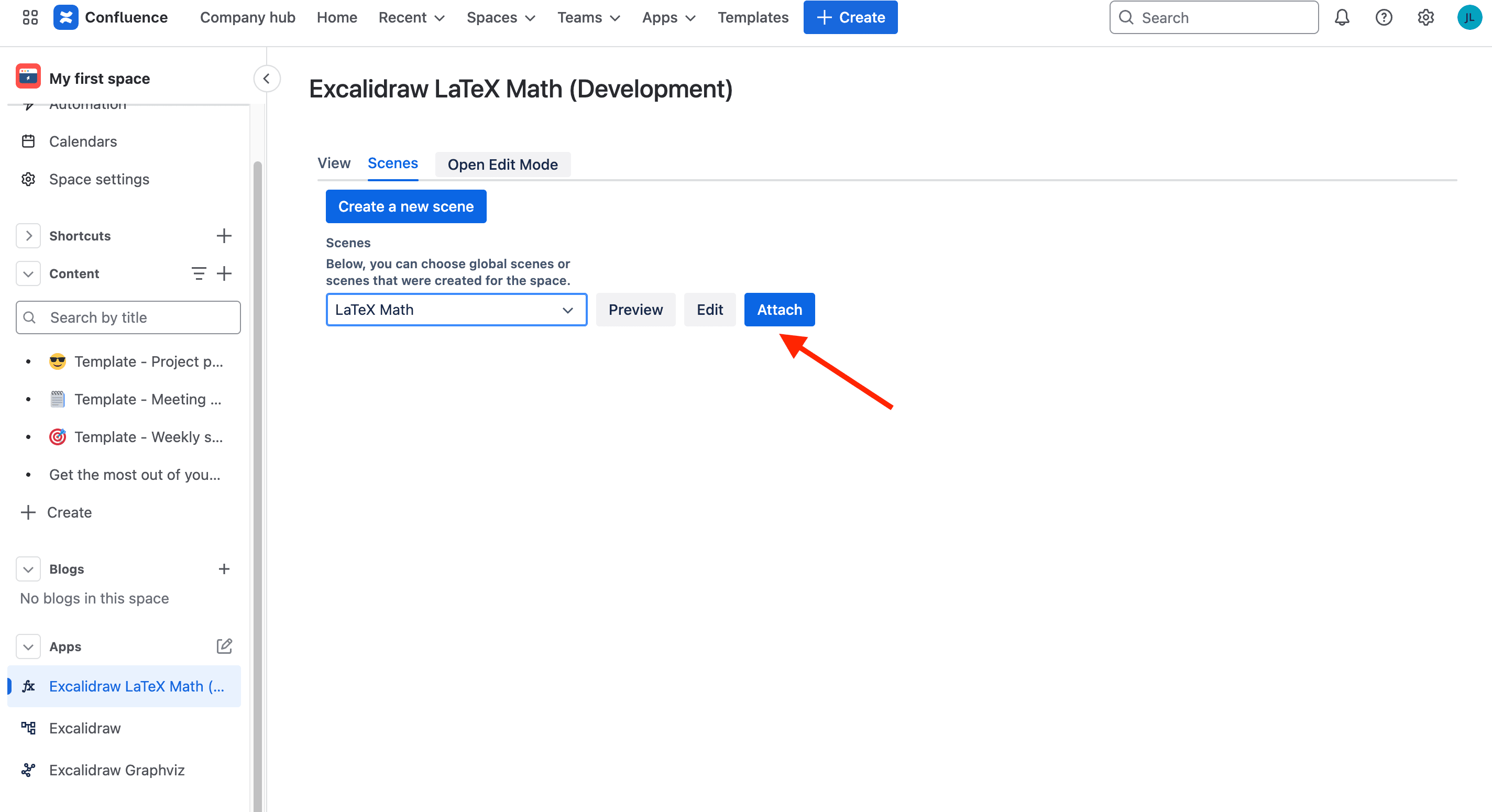1492x812 pixels.
Task: Open the Excalidraw app link
Action: (85, 728)
